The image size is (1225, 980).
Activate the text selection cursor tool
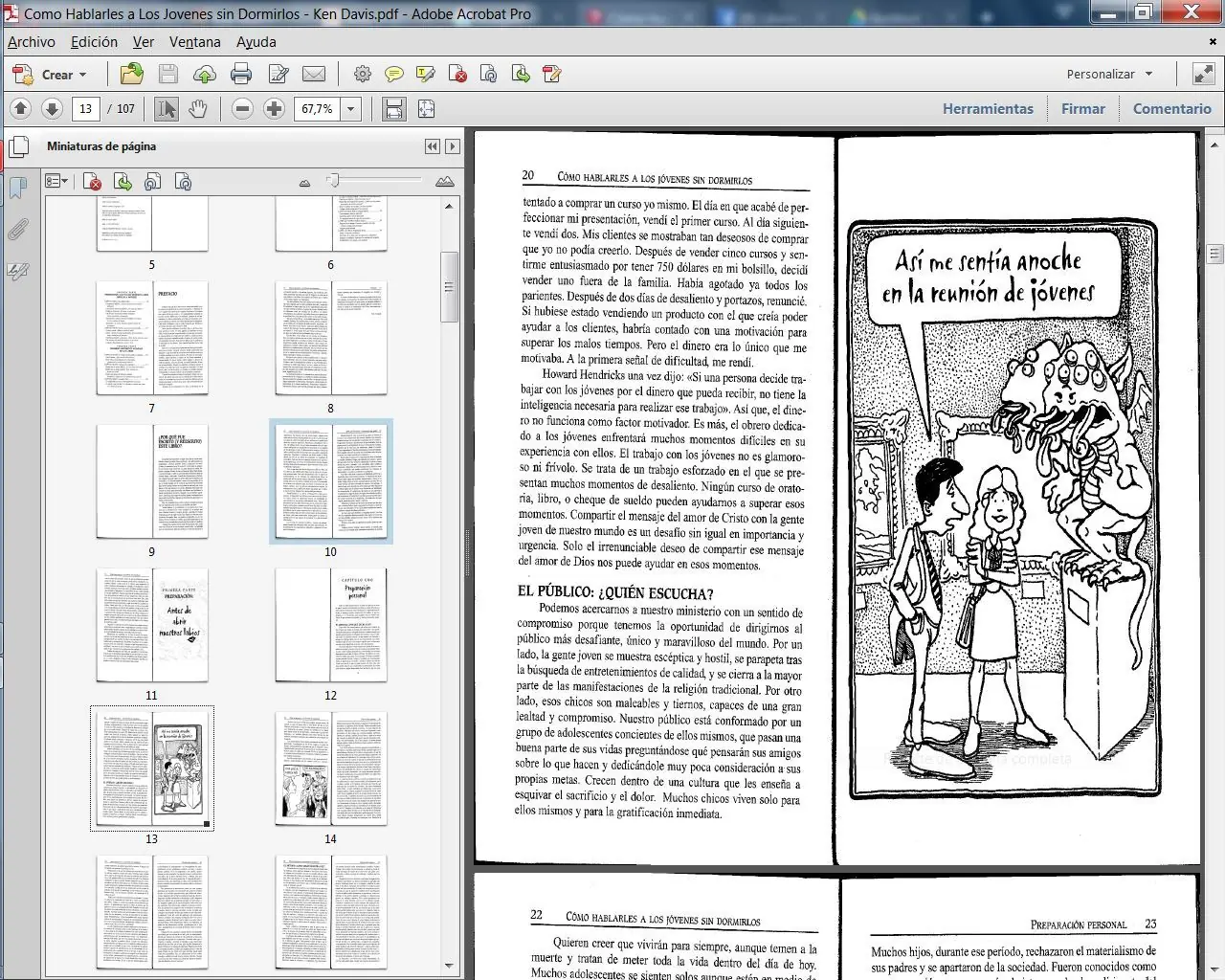(x=166, y=109)
